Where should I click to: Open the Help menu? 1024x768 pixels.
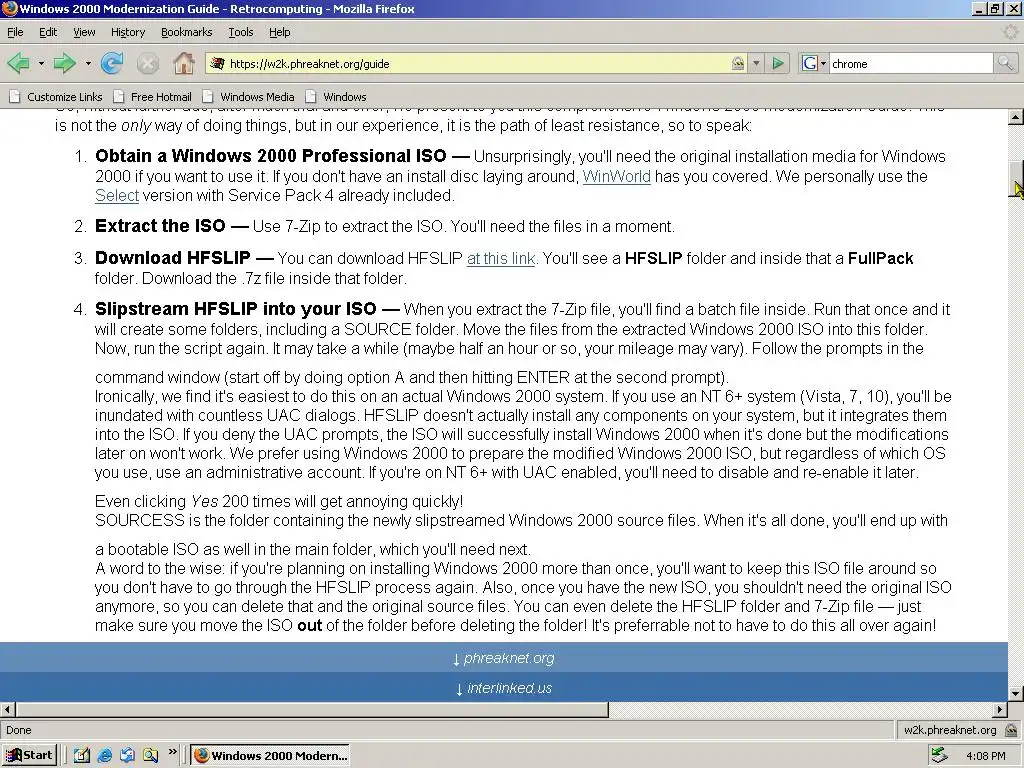click(280, 32)
